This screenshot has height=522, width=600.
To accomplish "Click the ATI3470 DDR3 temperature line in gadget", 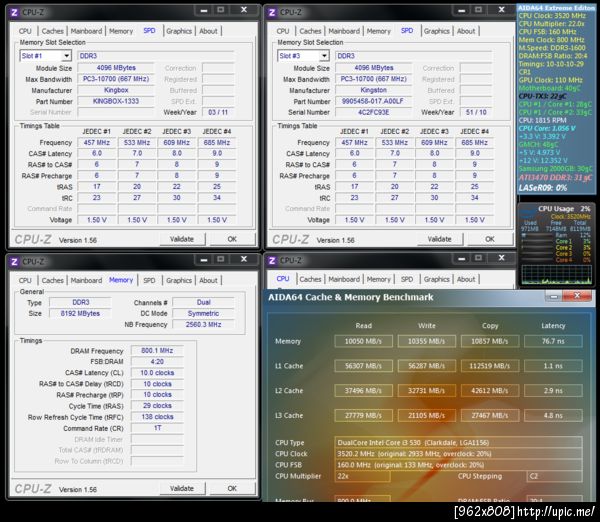I will [x=556, y=178].
